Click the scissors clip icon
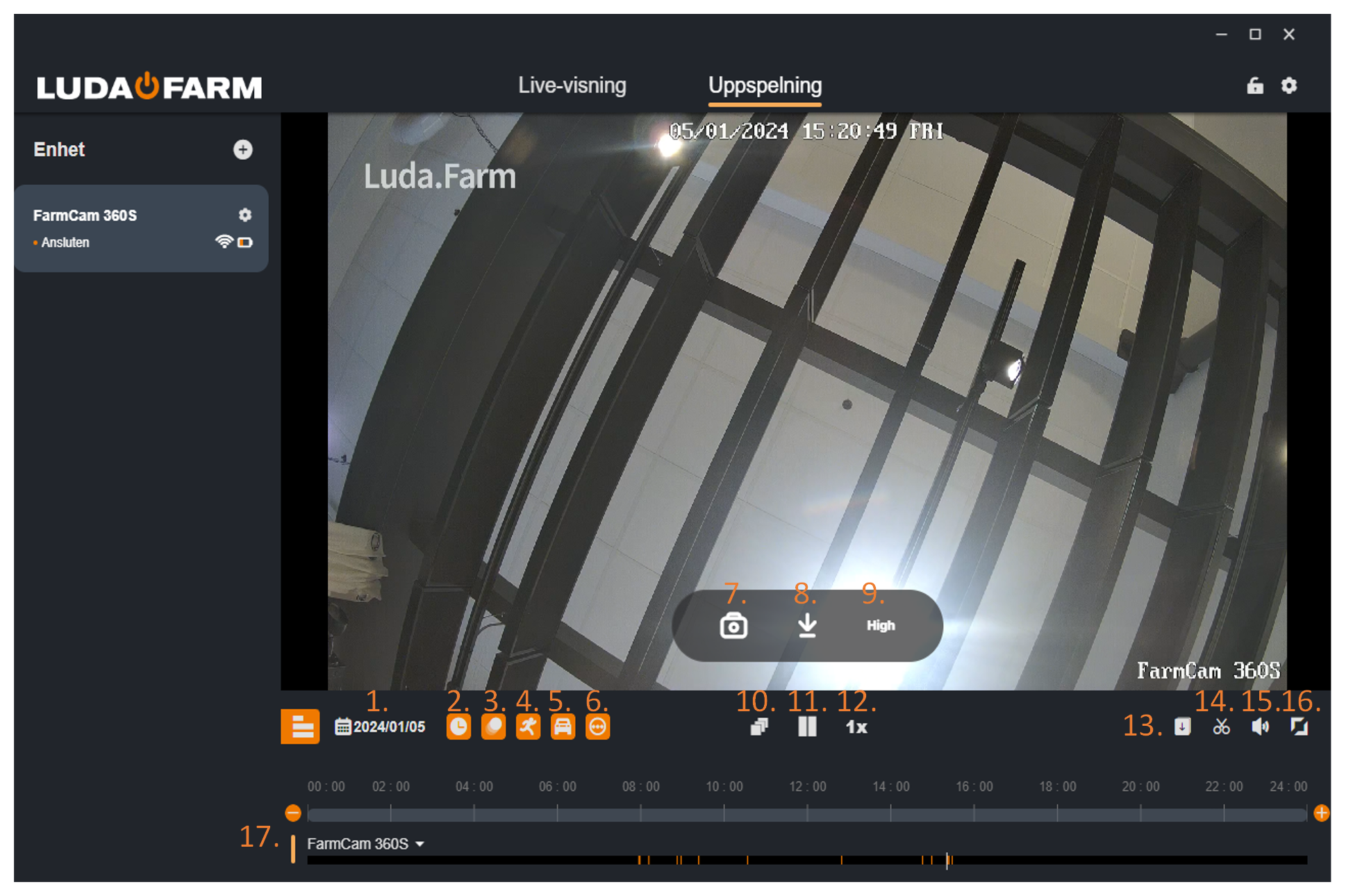This screenshot has height=896, width=1353. [1221, 727]
